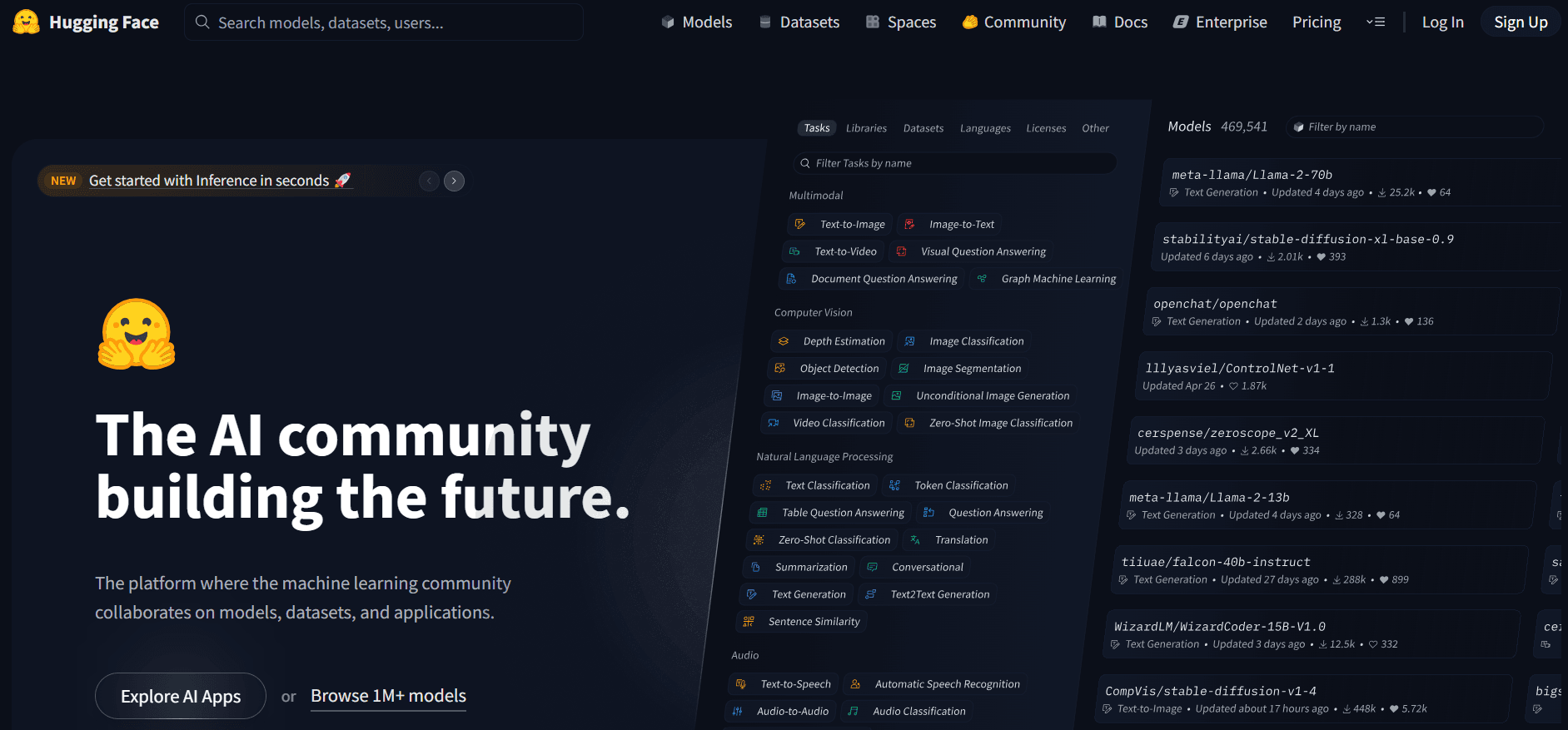Screen dimensions: 1568x730
Task: Click the Translation task icon
Action: (x=915, y=540)
